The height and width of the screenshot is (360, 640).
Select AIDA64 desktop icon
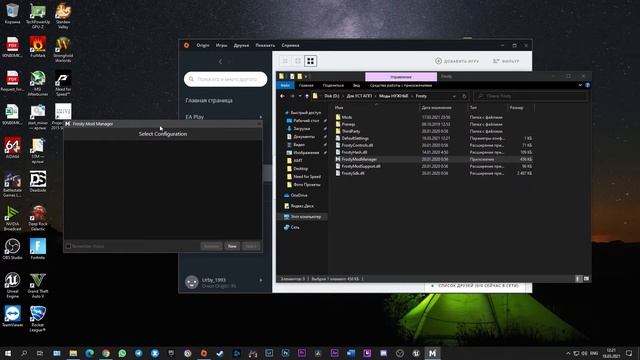pos(12,148)
